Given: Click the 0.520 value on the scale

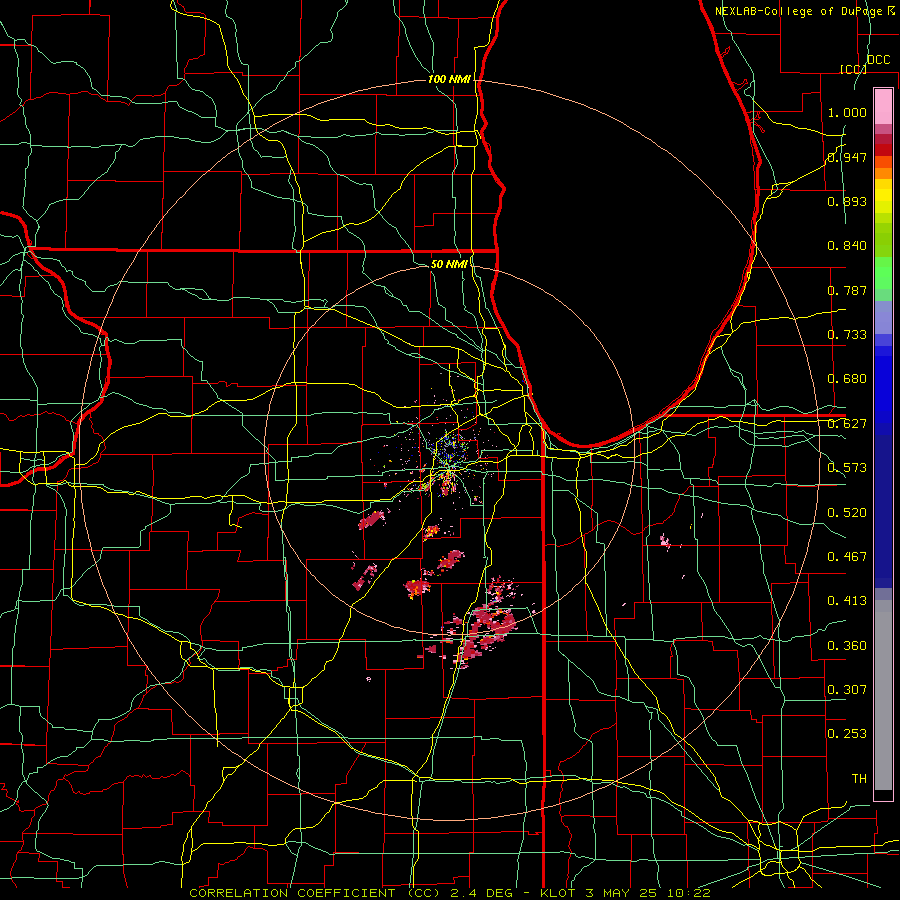Looking at the screenshot, I should point(847,513).
